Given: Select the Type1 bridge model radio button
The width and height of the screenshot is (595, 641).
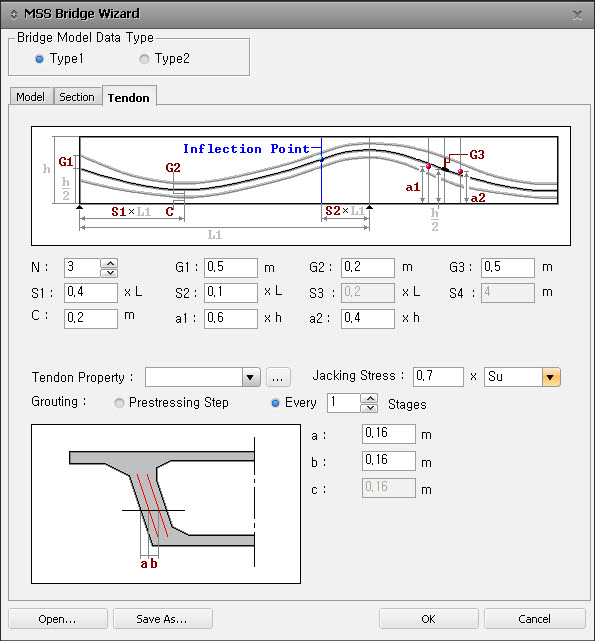Looking at the screenshot, I should [39, 59].
